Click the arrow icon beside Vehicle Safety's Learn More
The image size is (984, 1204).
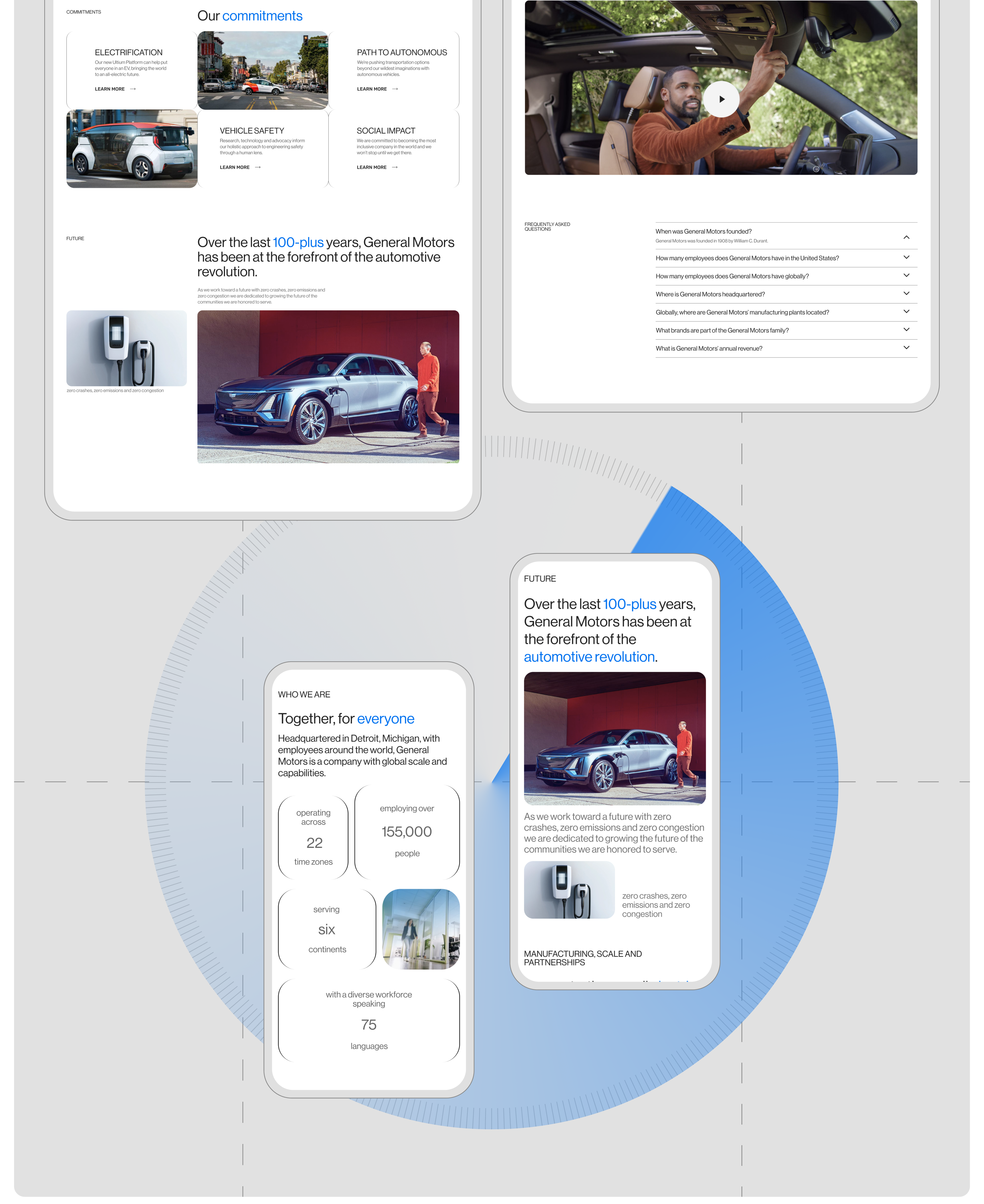click(259, 167)
